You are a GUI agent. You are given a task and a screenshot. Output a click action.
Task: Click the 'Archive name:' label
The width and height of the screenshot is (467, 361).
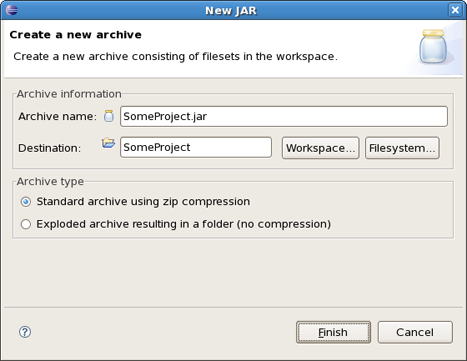pos(57,116)
